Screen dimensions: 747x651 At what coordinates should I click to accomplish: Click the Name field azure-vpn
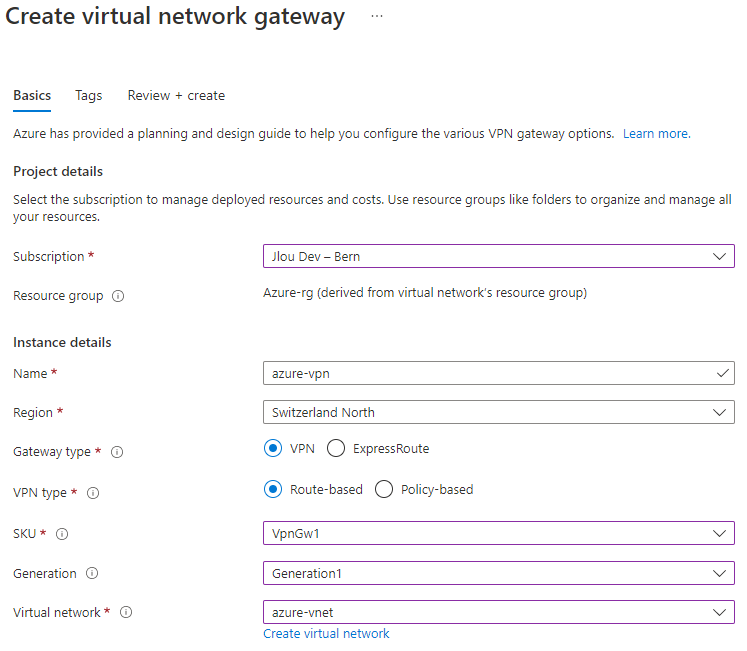click(x=499, y=373)
